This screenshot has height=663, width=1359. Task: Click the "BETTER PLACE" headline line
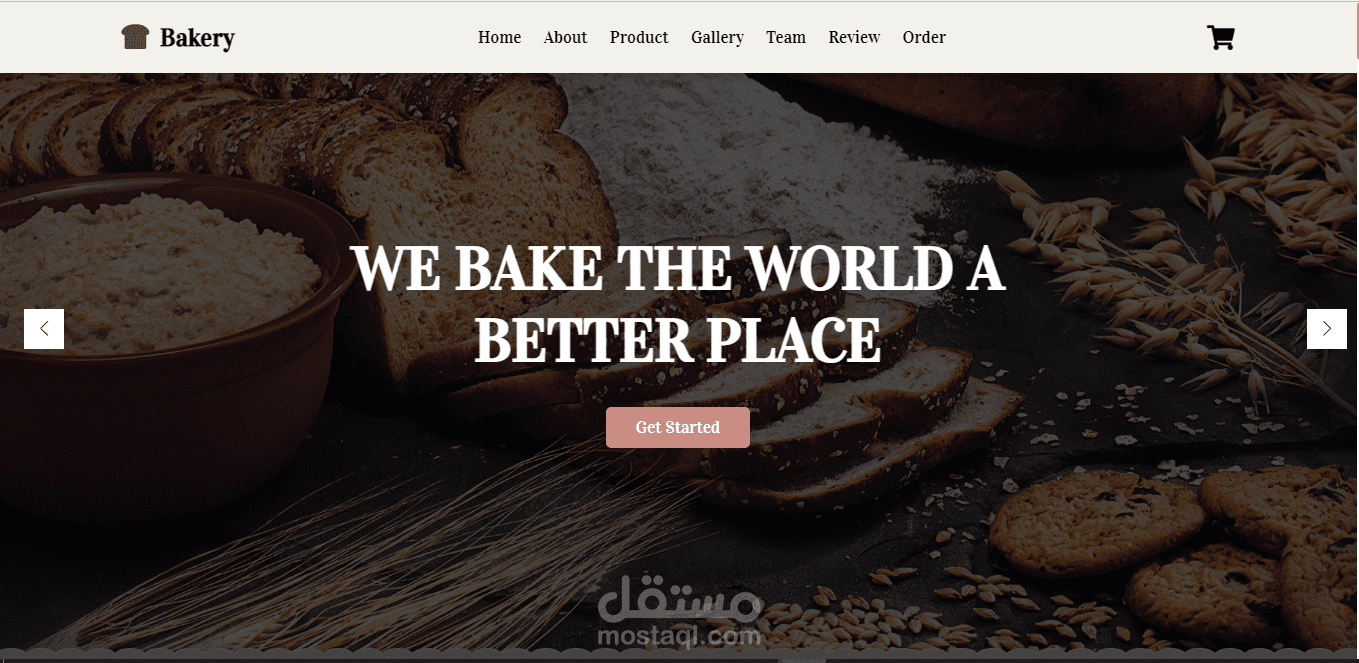678,340
